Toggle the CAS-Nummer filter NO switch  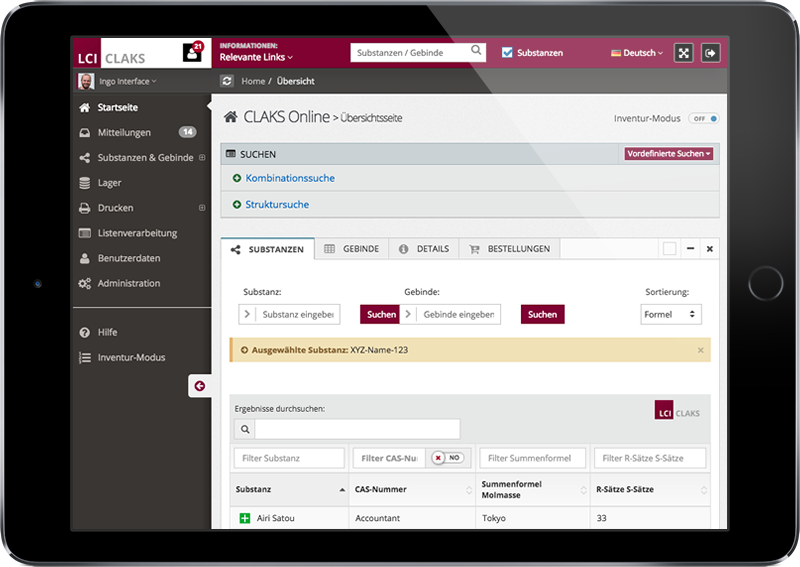coord(448,458)
